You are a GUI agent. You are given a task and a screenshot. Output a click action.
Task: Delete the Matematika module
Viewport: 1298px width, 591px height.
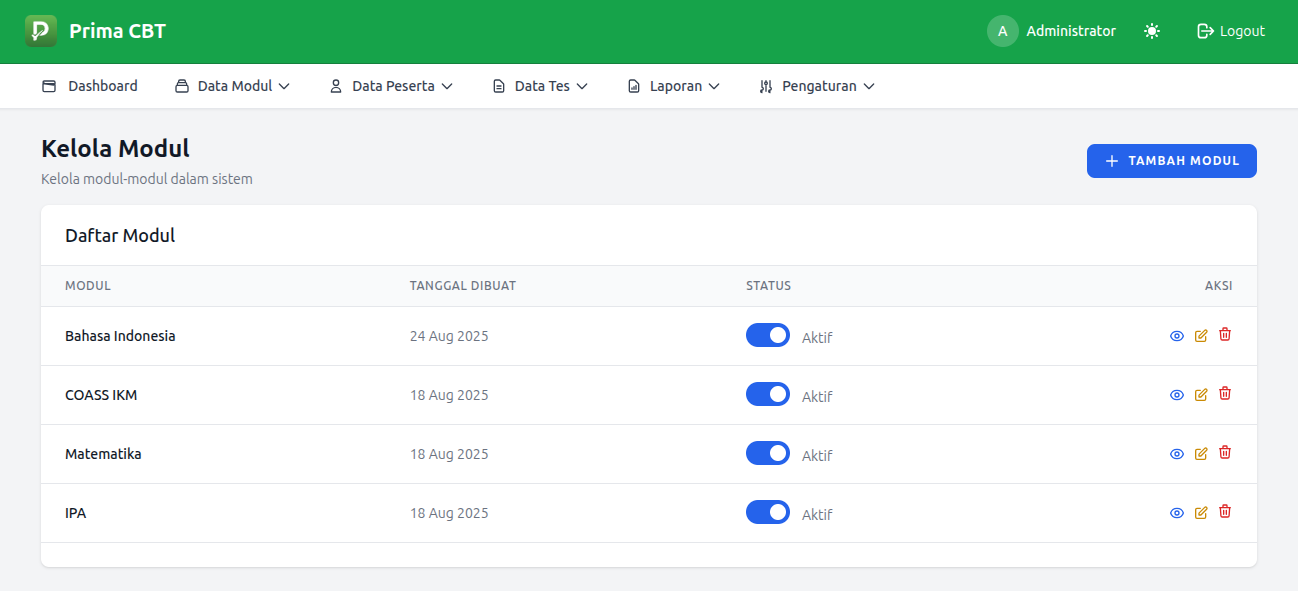pyautogui.click(x=1225, y=453)
